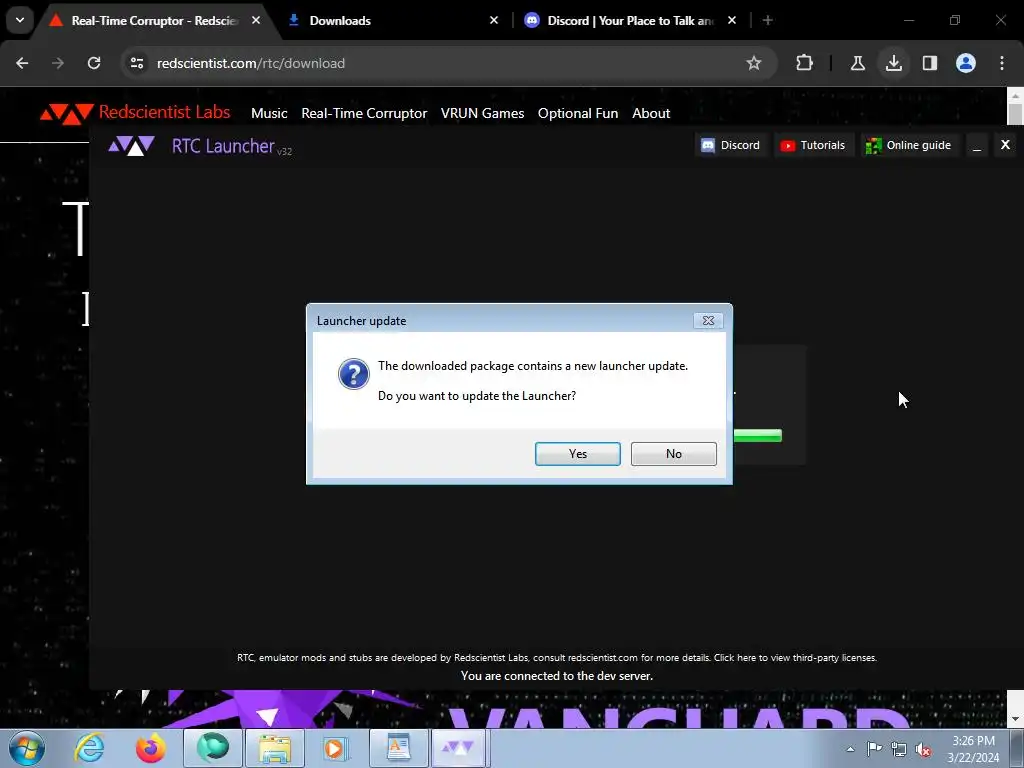
Task: Close the Discord browser tab
Action: tap(731, 21)
